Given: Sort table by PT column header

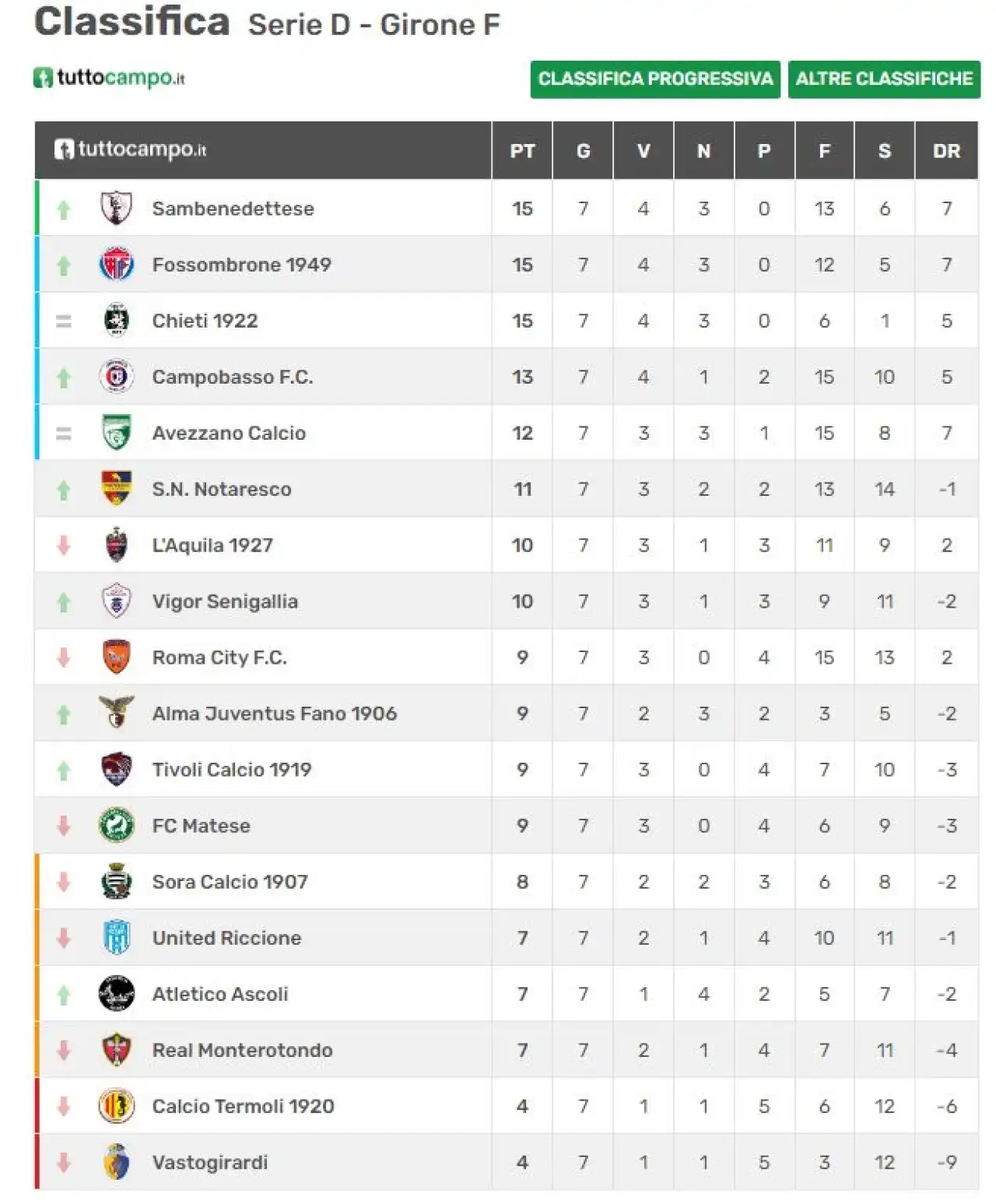Looking at the screenshot, I should click(x=522, y=151).
